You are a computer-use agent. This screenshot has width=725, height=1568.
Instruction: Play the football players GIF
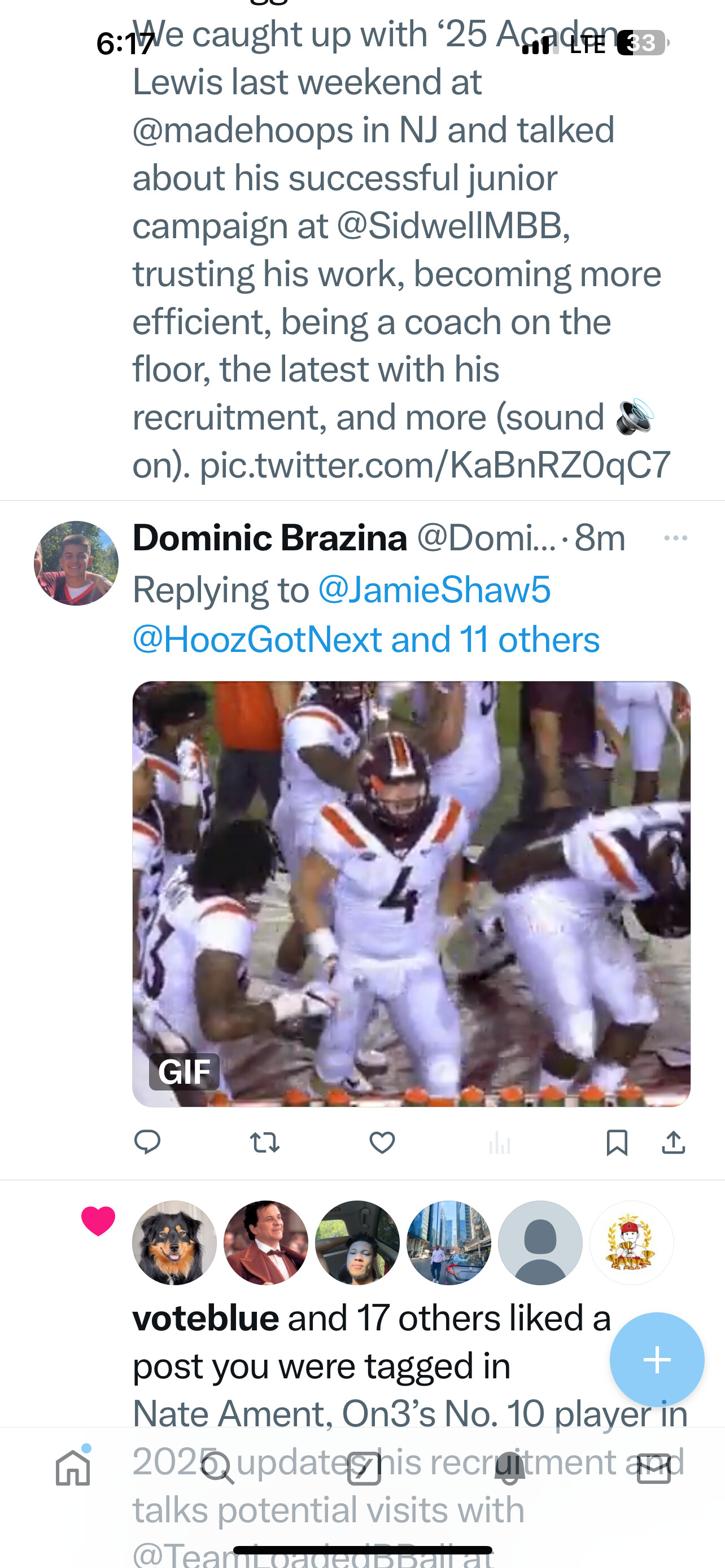point(412,893)
